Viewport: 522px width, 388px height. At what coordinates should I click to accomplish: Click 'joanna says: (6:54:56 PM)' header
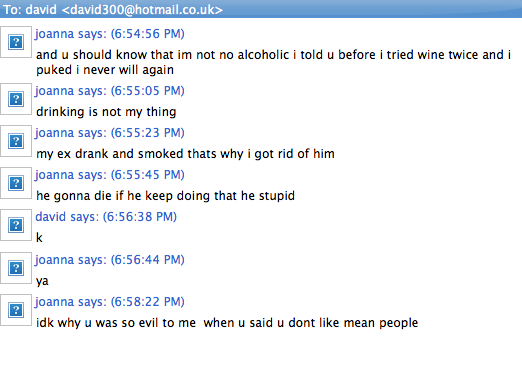coord(110,34)
